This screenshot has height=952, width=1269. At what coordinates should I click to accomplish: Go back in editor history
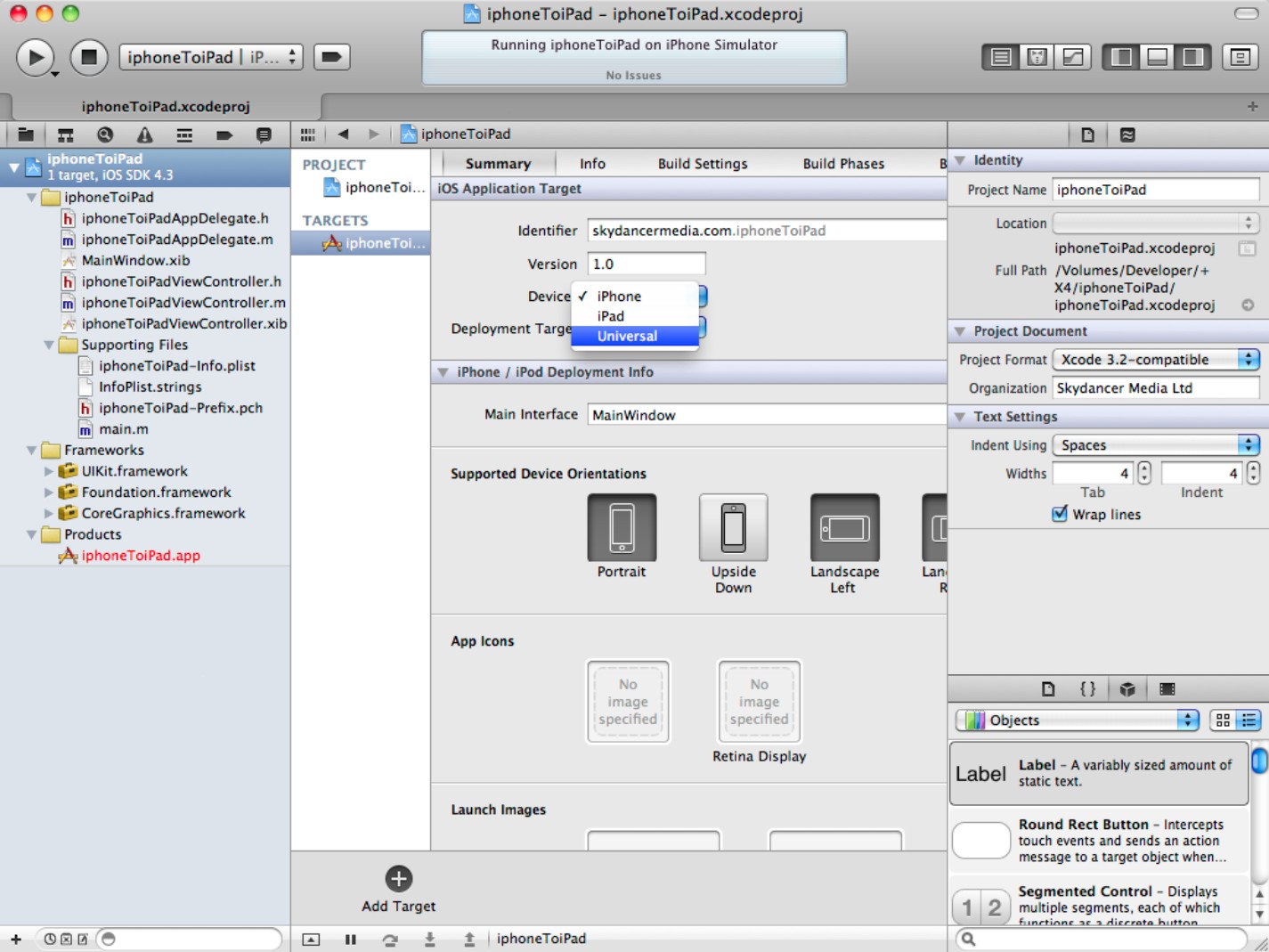coord(343,134)
